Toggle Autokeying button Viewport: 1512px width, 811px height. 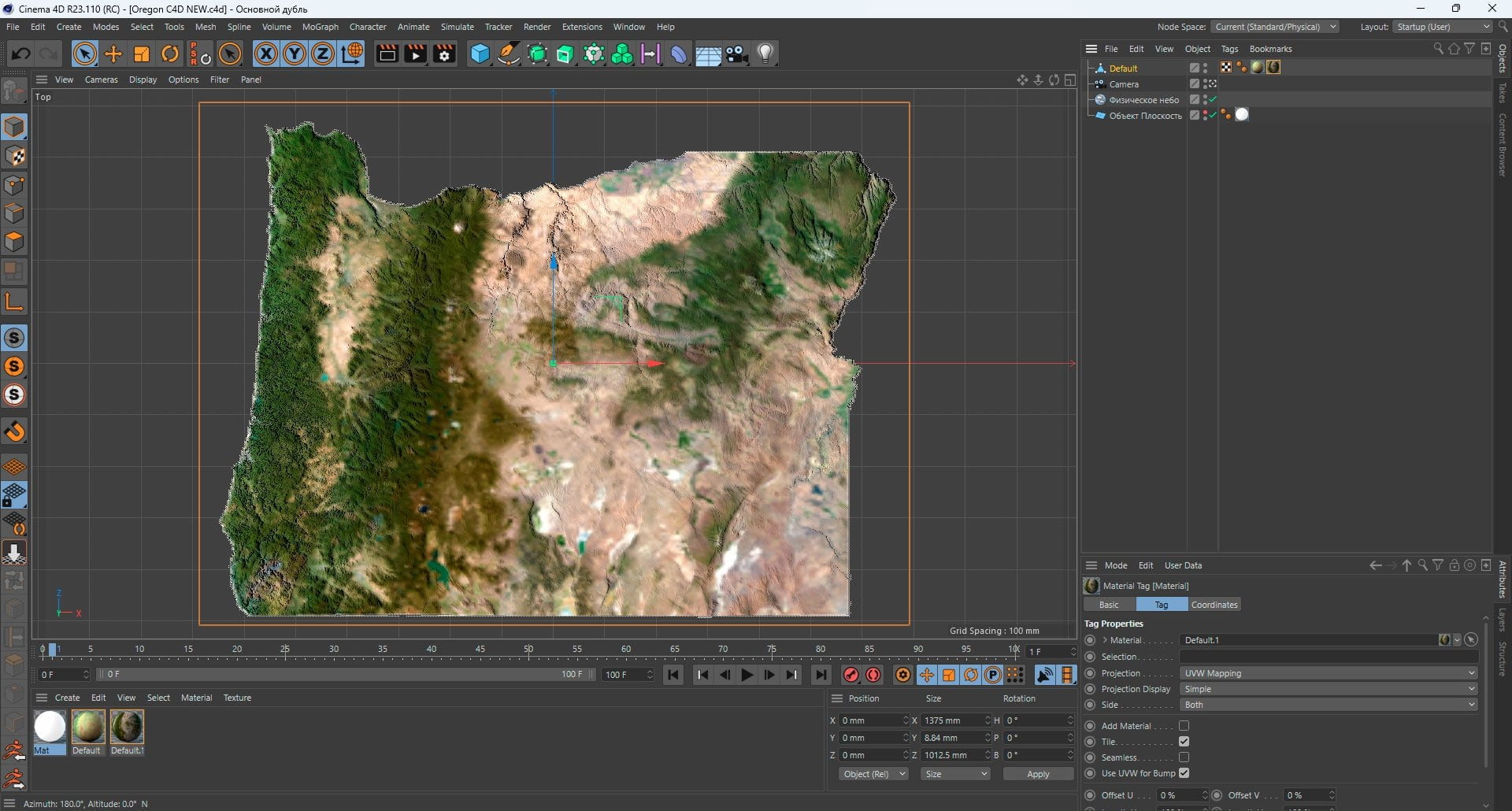pyautogui.click(x=873, y=675)
